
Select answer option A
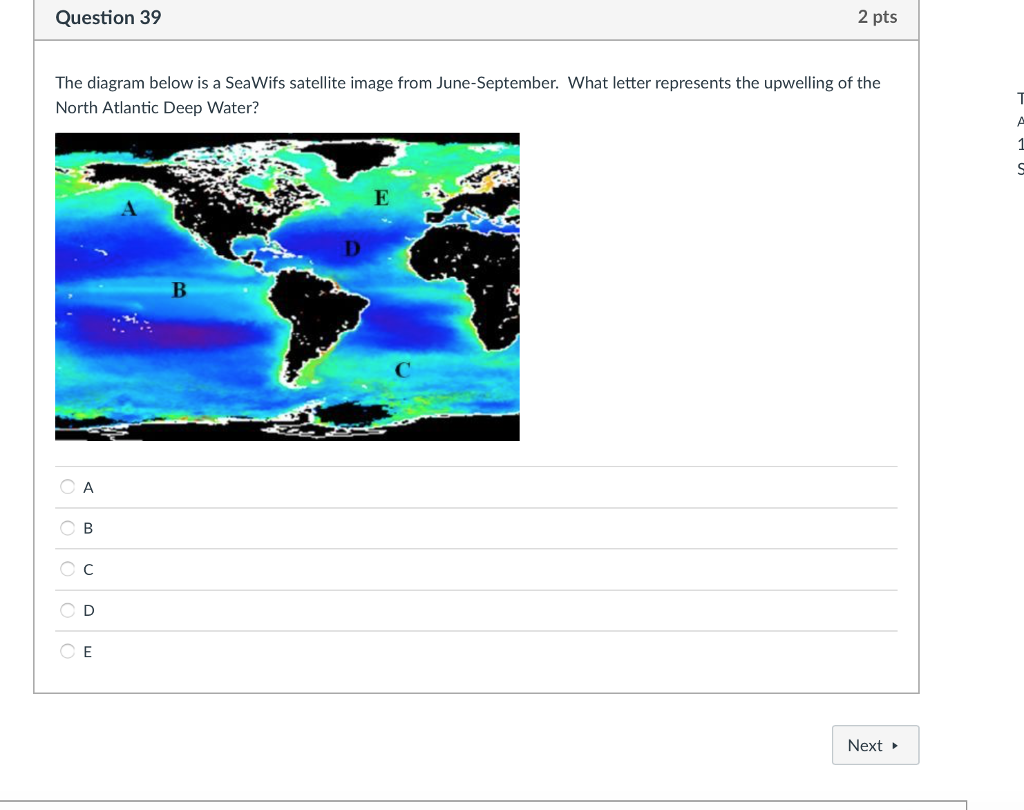pyautogui.click(x=67, y=487)
